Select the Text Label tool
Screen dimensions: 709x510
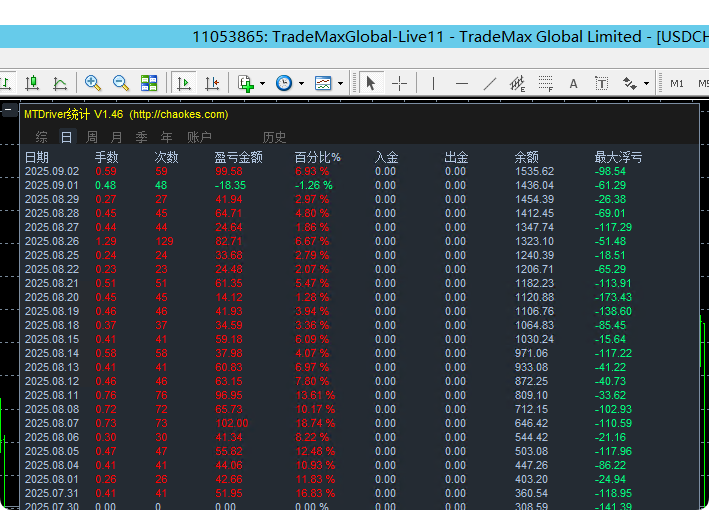click(601, 83)
